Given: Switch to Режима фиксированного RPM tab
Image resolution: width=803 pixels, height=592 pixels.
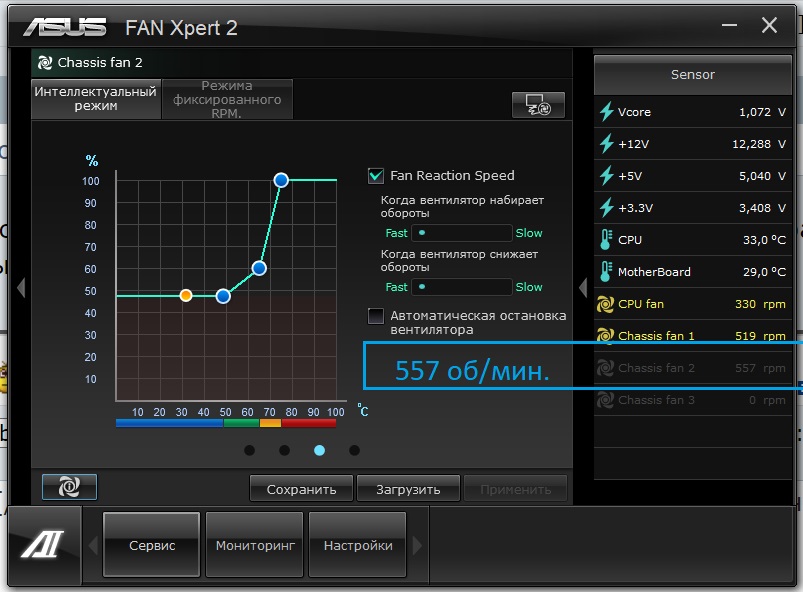Looking at the screenshot, I should pos(227,99).
